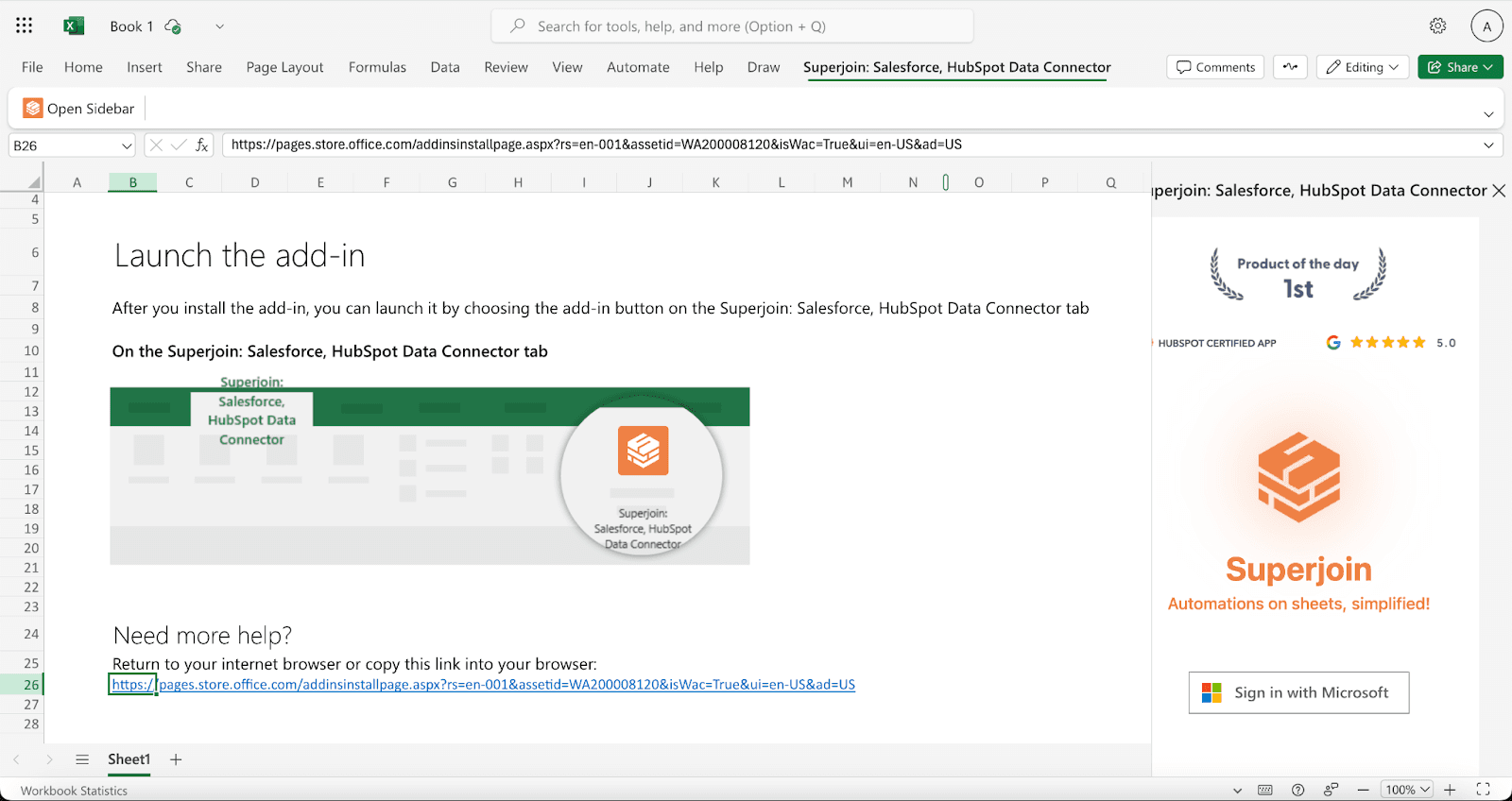The width and height of the screenshot is (1512, 801).
Task: Expand the status bar options chevron
Action: tap(1237, 790)
